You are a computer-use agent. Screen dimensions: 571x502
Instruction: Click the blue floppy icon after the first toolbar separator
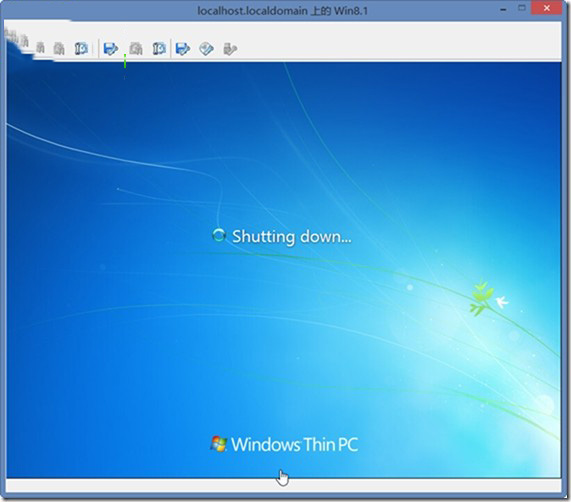(111, 48)
